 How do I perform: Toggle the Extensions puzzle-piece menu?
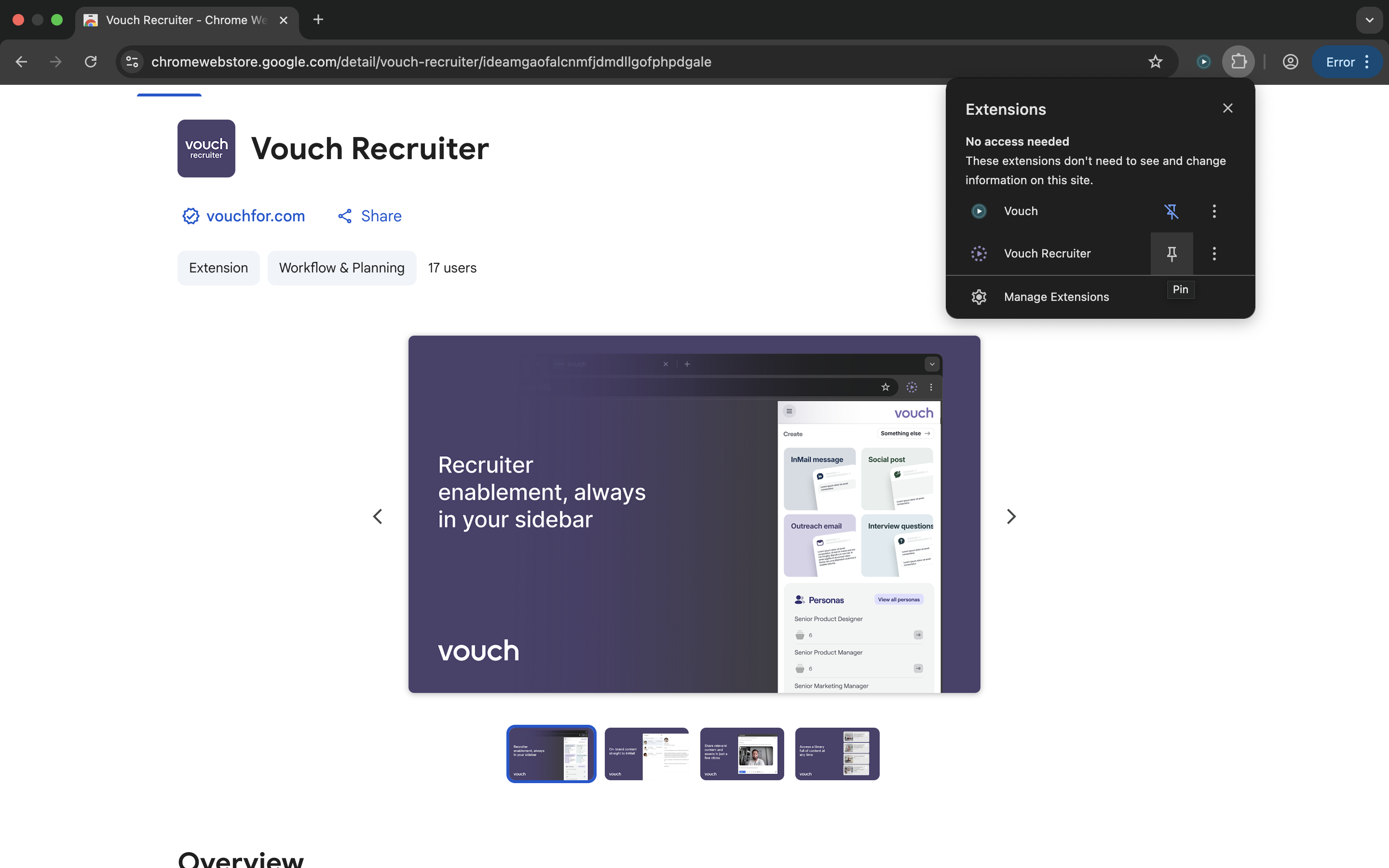click(1239, 62)
